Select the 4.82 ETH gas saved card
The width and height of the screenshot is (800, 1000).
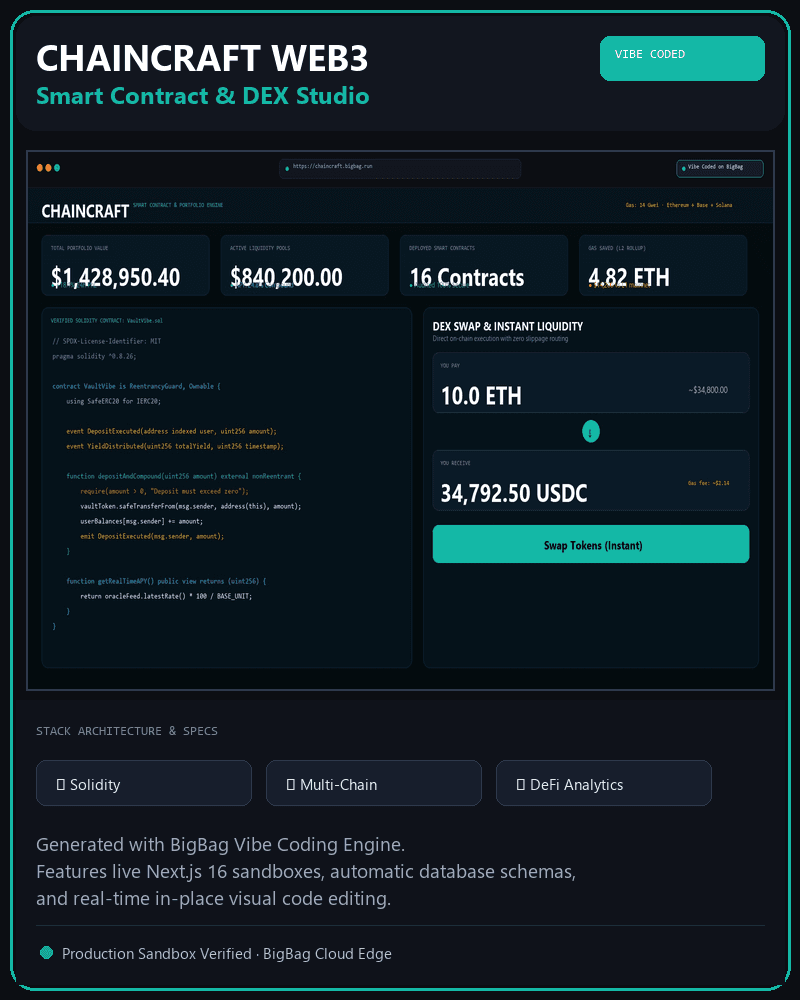point(663,265)
